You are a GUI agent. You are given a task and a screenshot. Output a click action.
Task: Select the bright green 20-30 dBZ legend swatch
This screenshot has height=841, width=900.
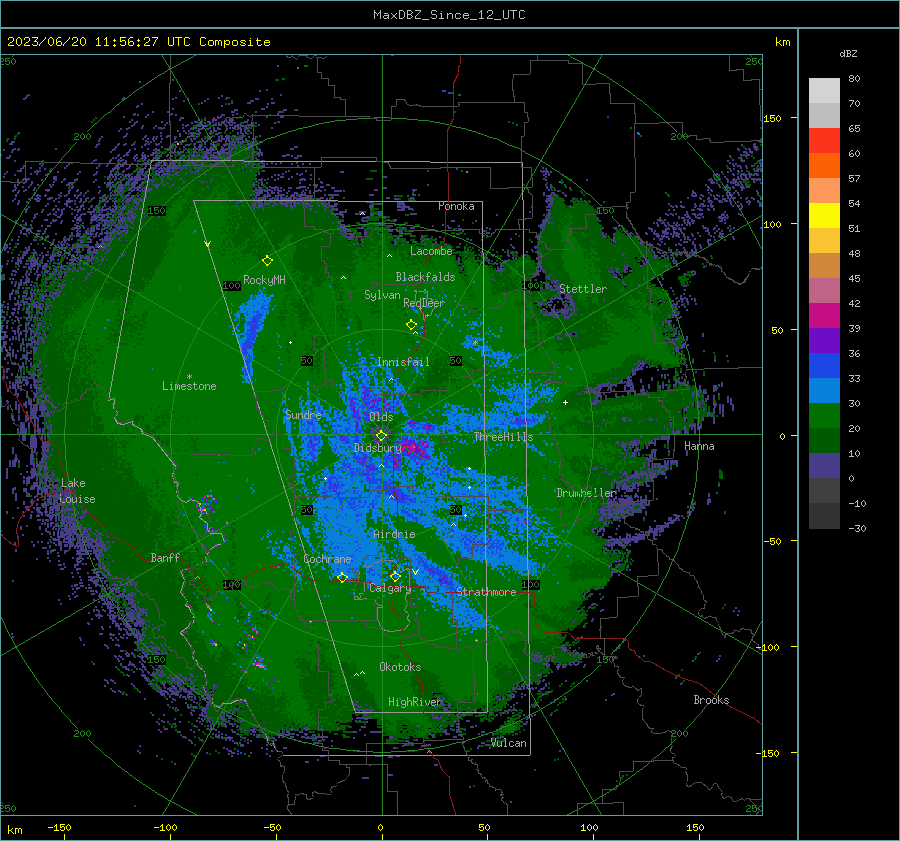coord(824,416)
